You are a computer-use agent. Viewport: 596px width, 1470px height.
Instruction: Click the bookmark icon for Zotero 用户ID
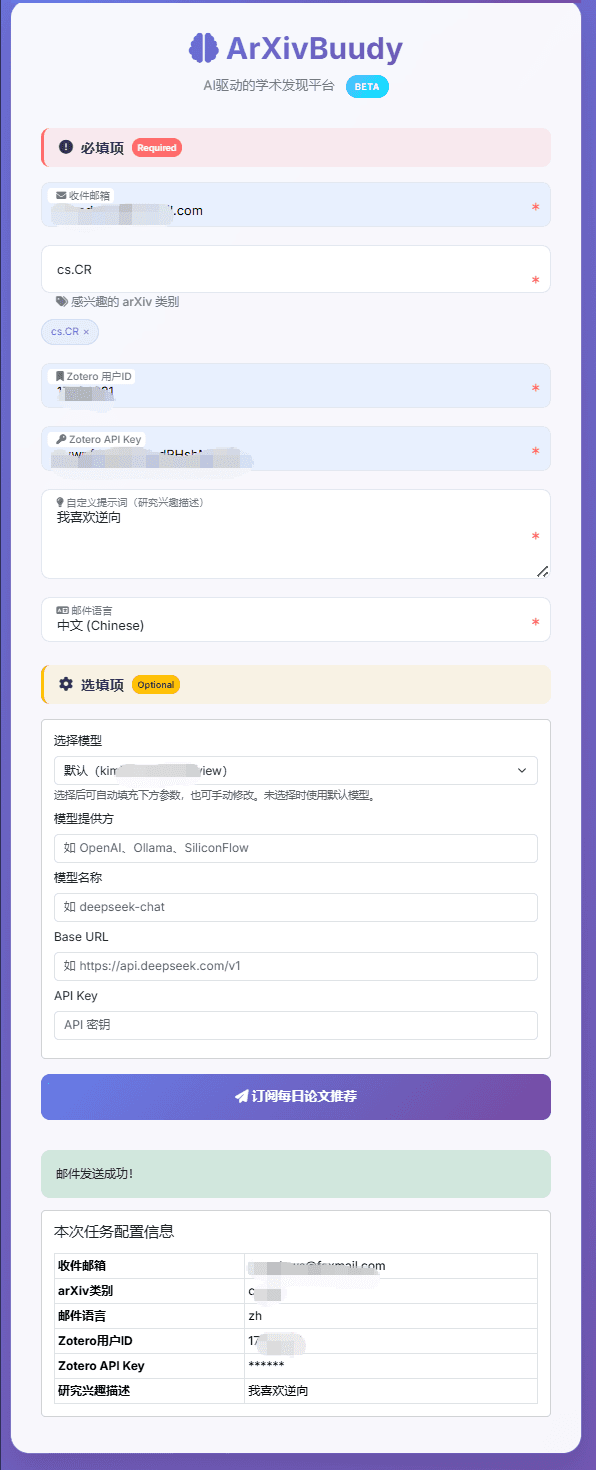click(61, 376)
